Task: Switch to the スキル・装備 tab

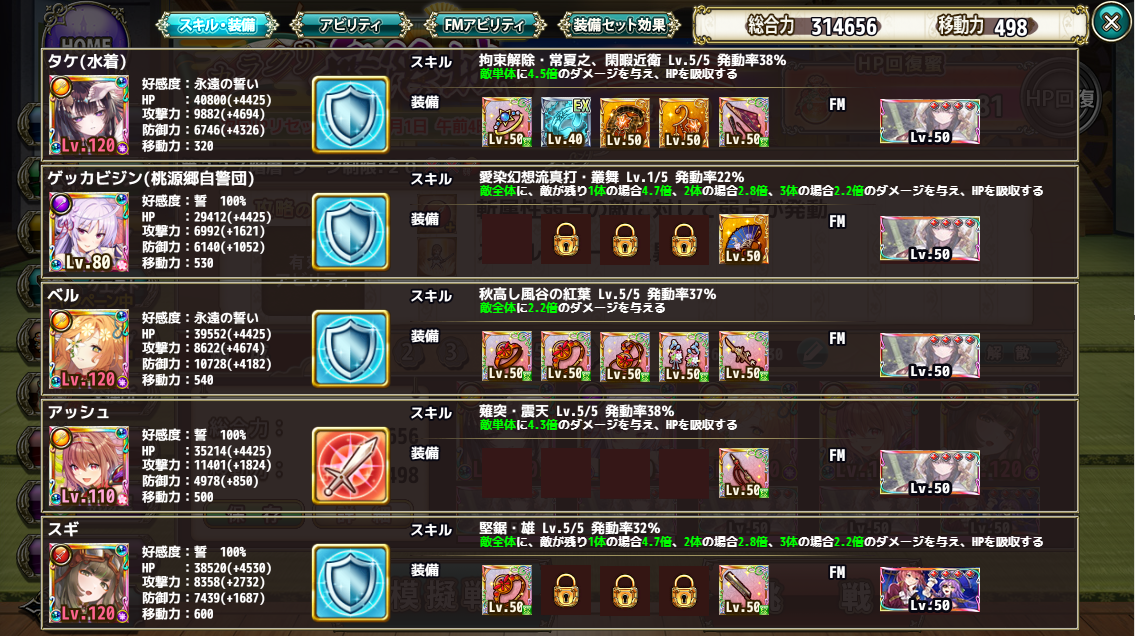Action: pyautogui.click(x=217, y=25)
